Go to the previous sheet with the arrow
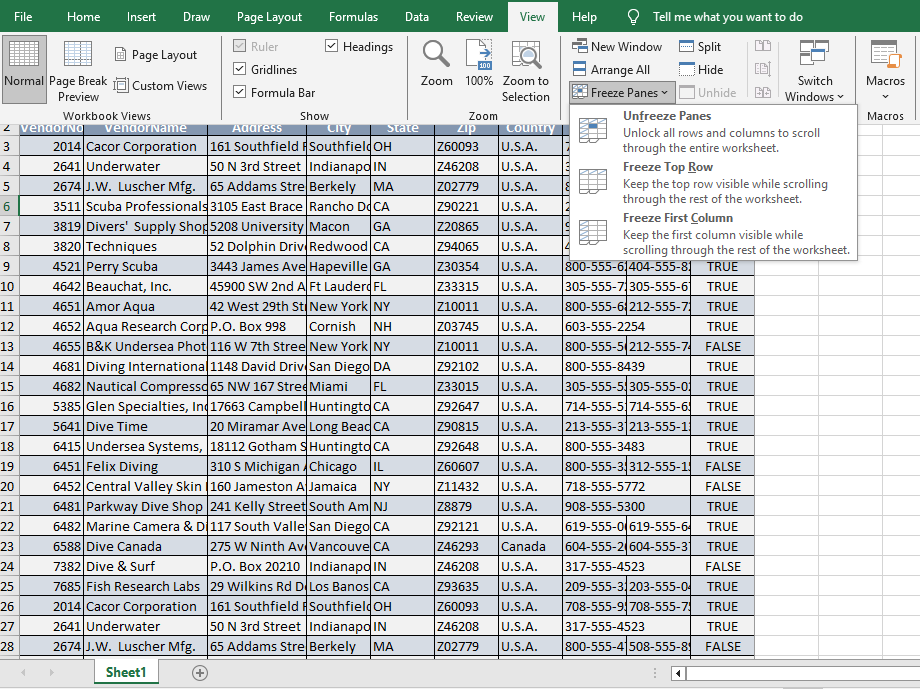 (x=23, y=673)
